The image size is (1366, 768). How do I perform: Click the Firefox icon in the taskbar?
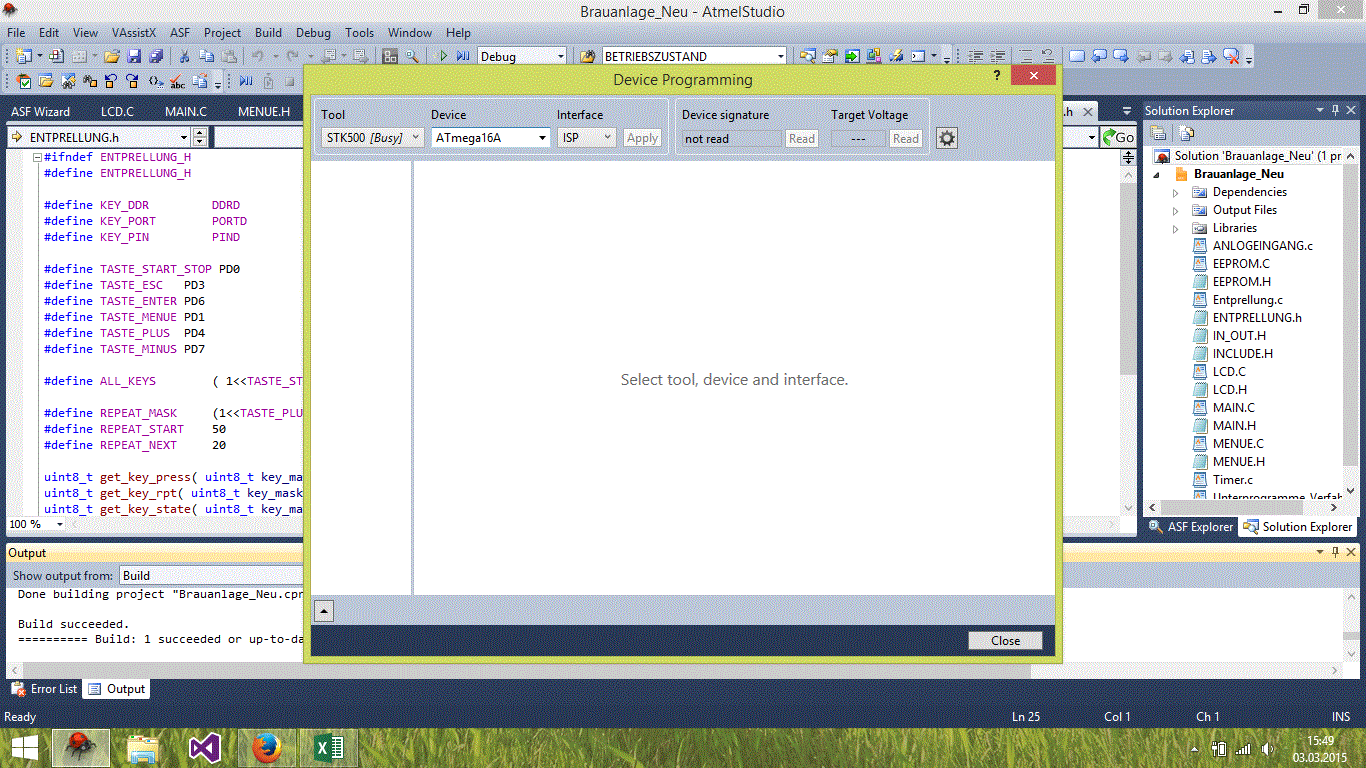pyautogui.click(x=266, y=747)
